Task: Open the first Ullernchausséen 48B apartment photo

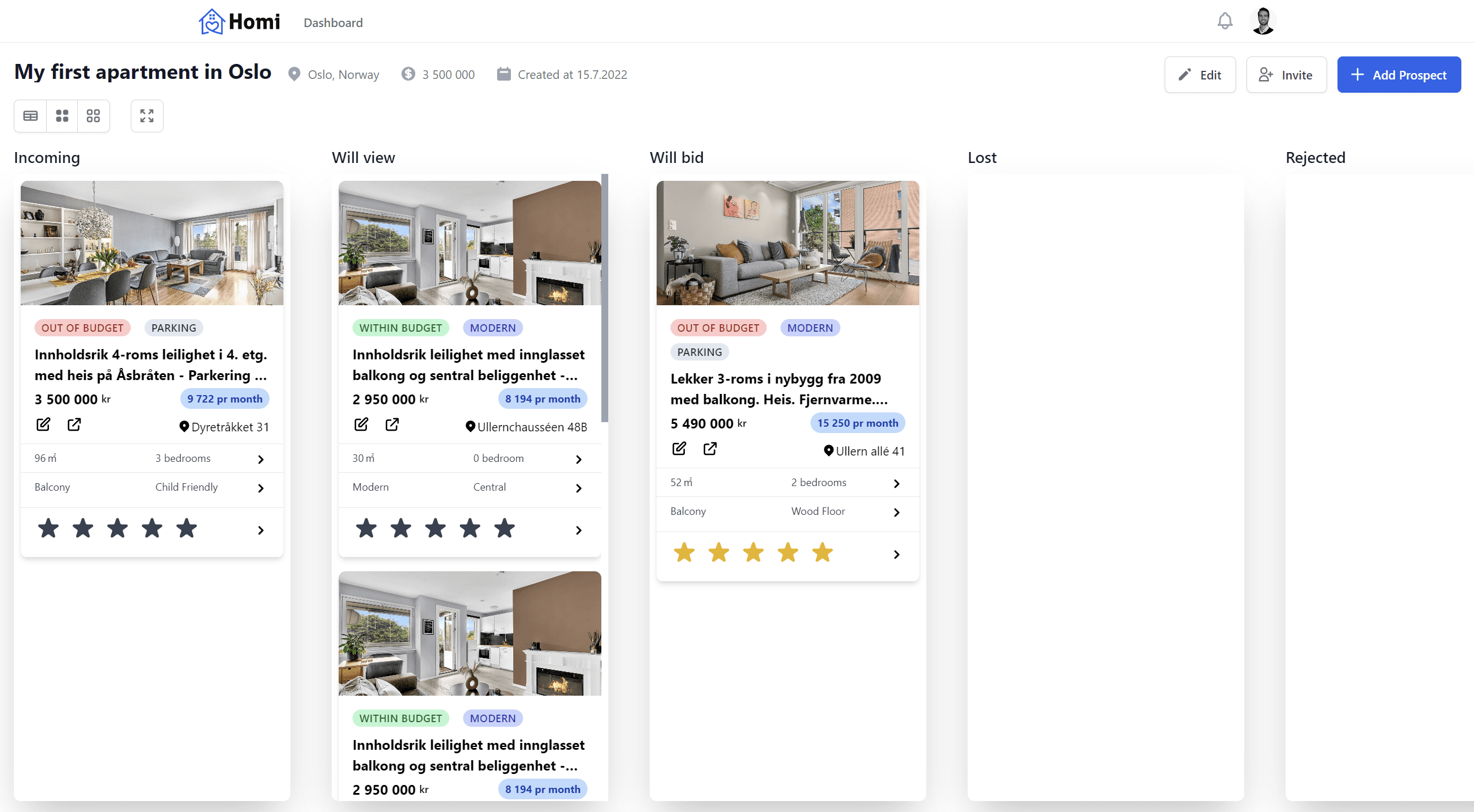Action: [470, 243]
